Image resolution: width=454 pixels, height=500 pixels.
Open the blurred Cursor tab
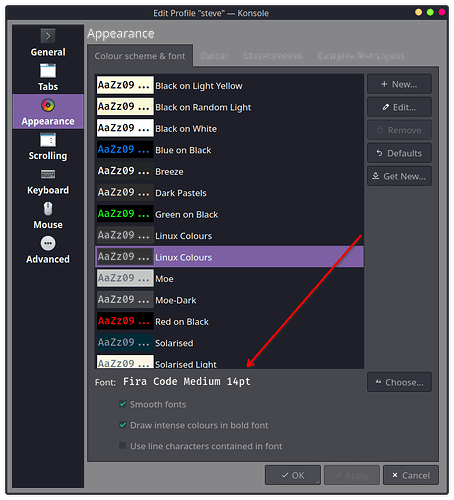tap(214, 56)
